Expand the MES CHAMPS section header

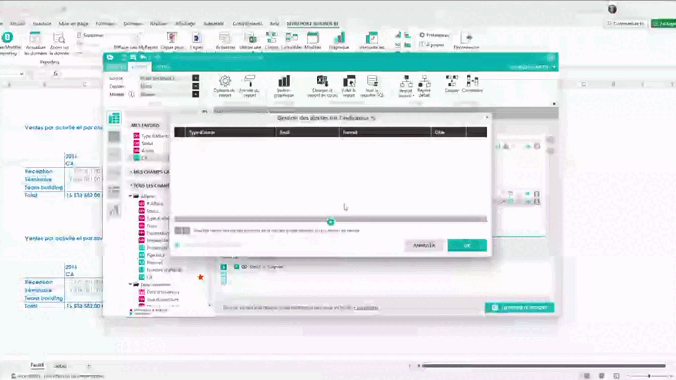pos(149,172)
